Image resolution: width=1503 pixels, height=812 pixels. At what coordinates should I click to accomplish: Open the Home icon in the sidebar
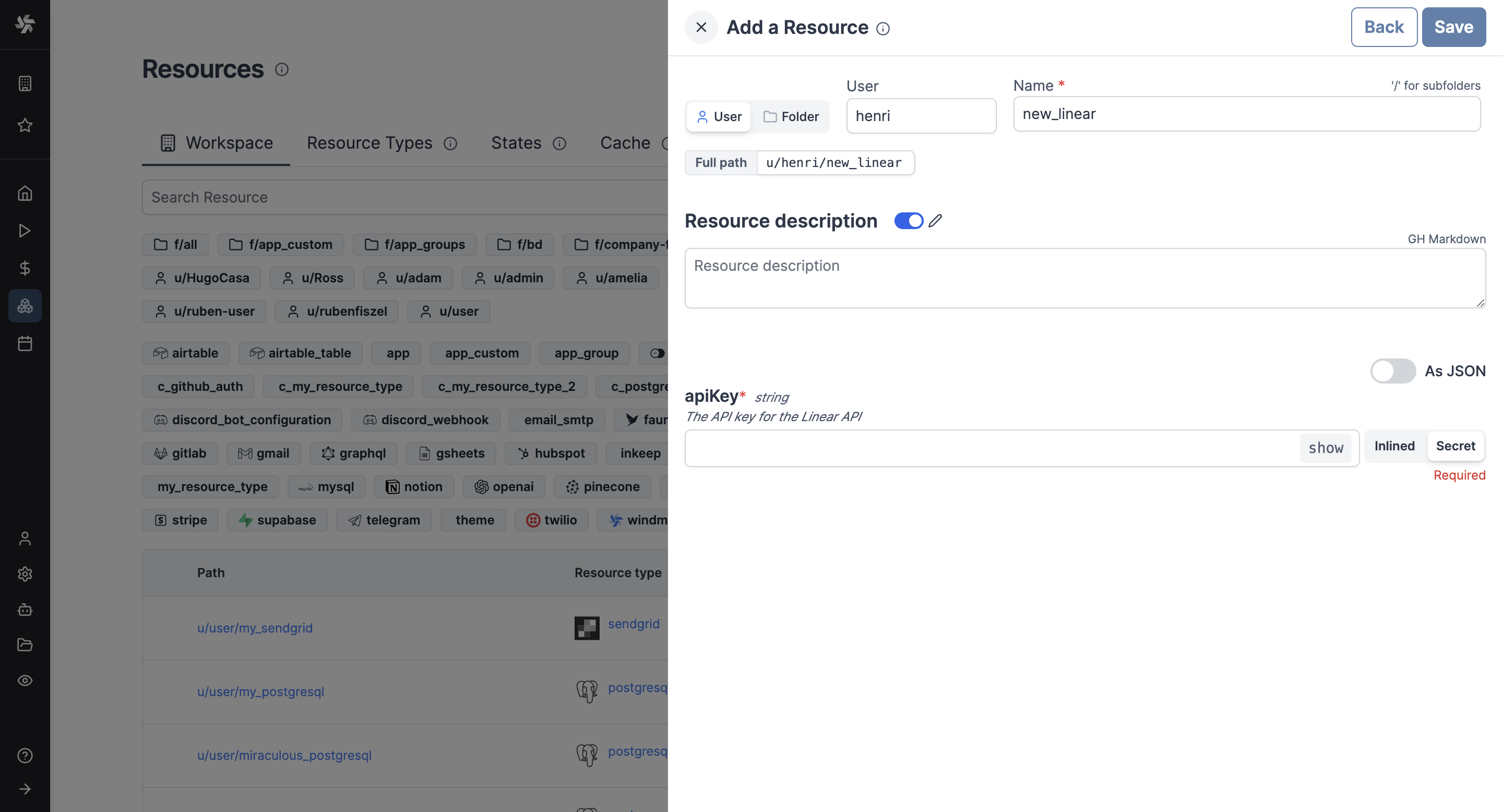tap(25, 193)
